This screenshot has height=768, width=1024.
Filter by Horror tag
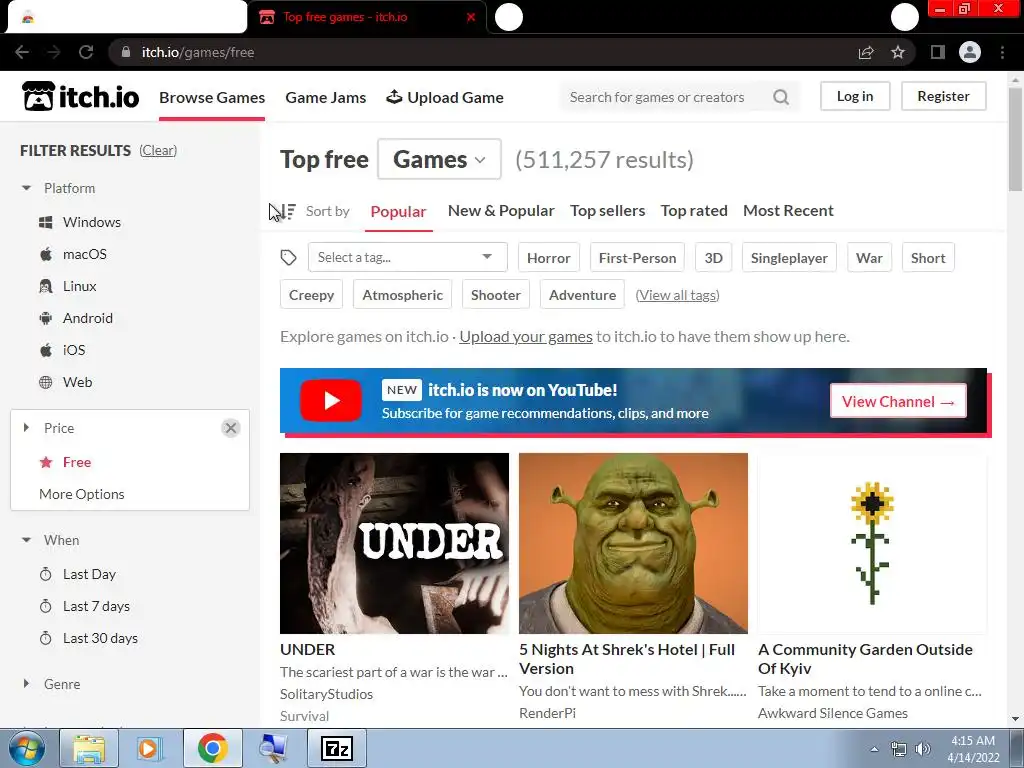[x=549, y=257]
